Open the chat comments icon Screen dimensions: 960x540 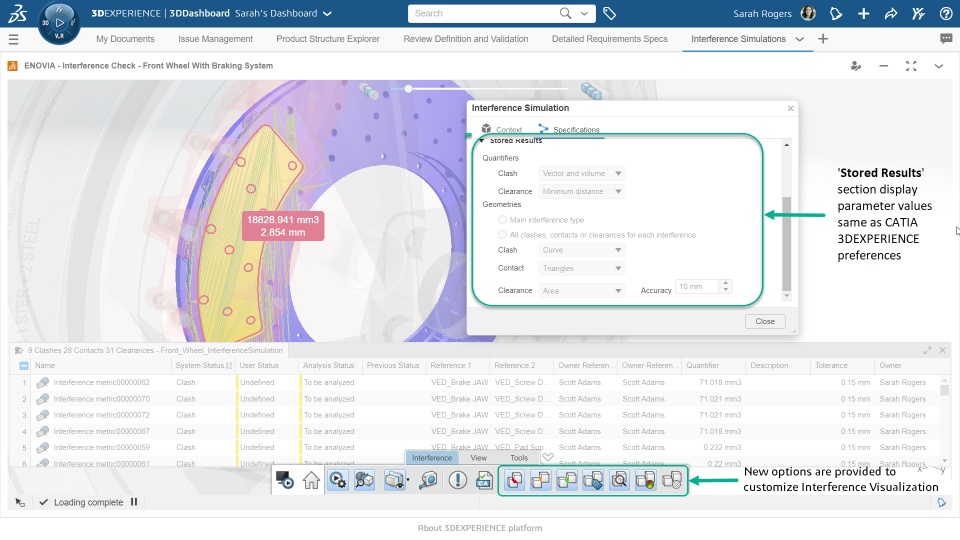(946, 39)
